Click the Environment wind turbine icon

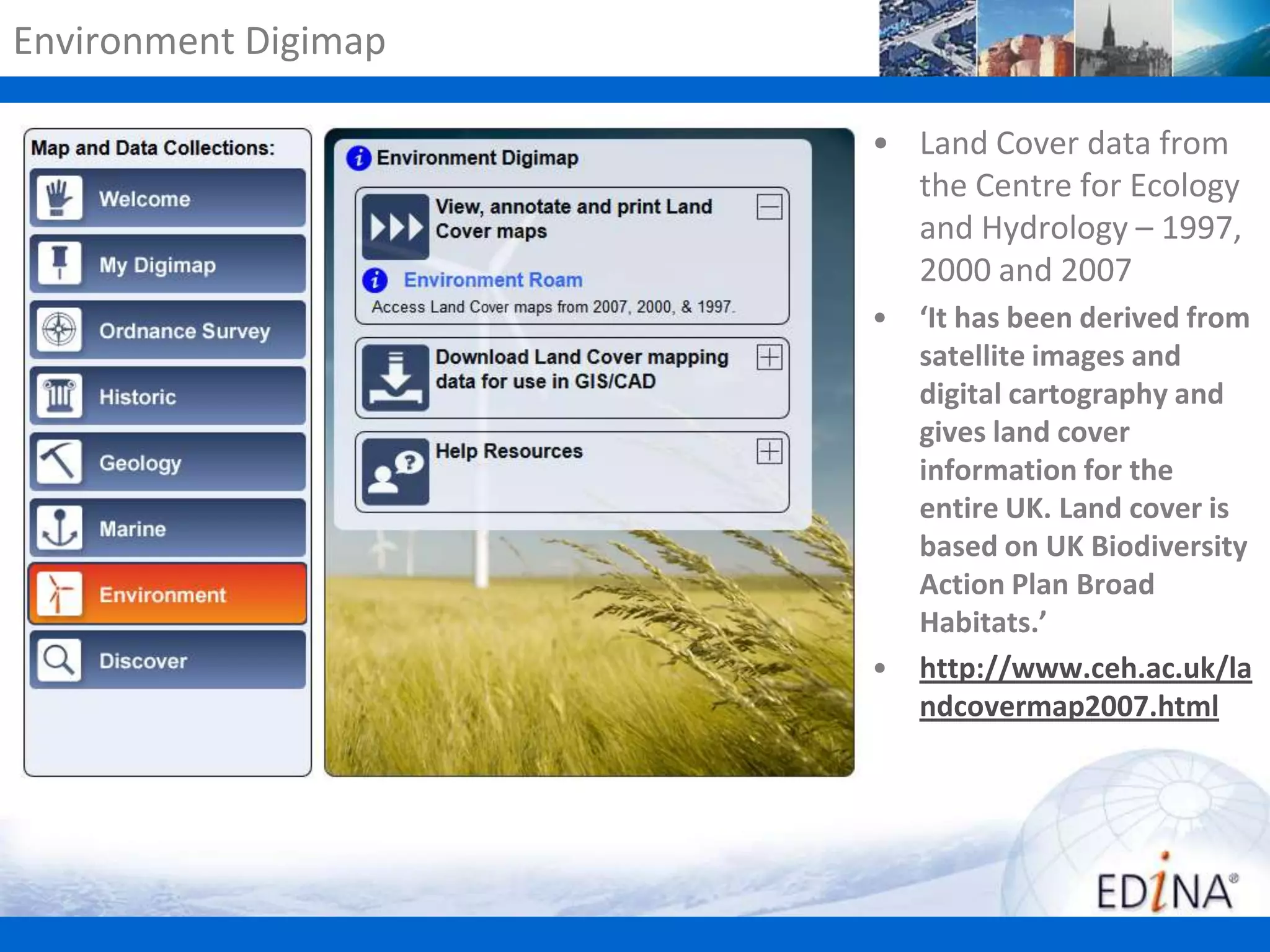click(59, 594)
